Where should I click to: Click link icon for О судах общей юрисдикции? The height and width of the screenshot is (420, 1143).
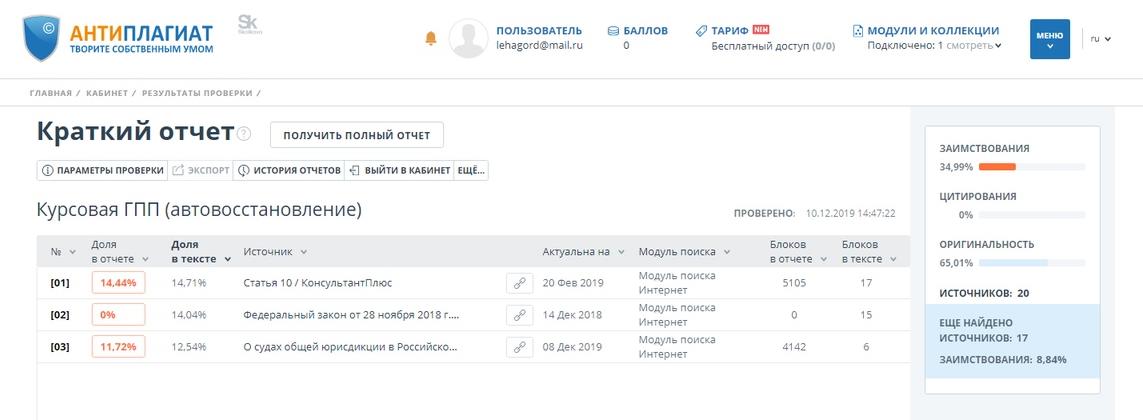tap(518, 347)
